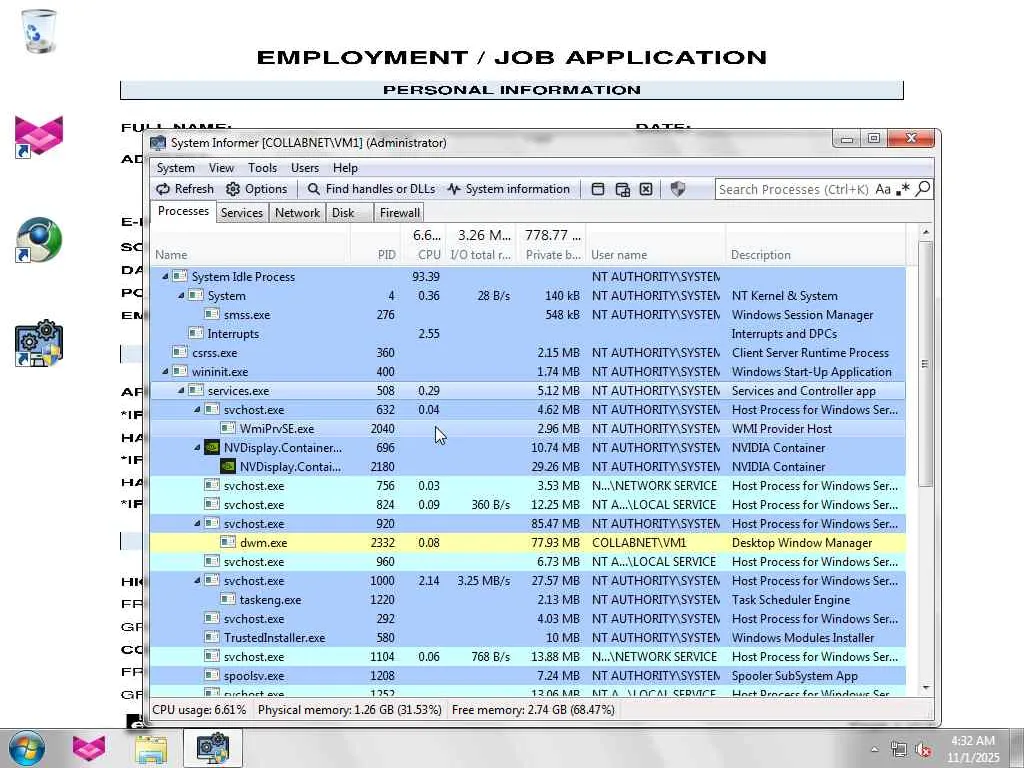Open the Help menu
The image size is (1024, 768).
tap(345, 168)
